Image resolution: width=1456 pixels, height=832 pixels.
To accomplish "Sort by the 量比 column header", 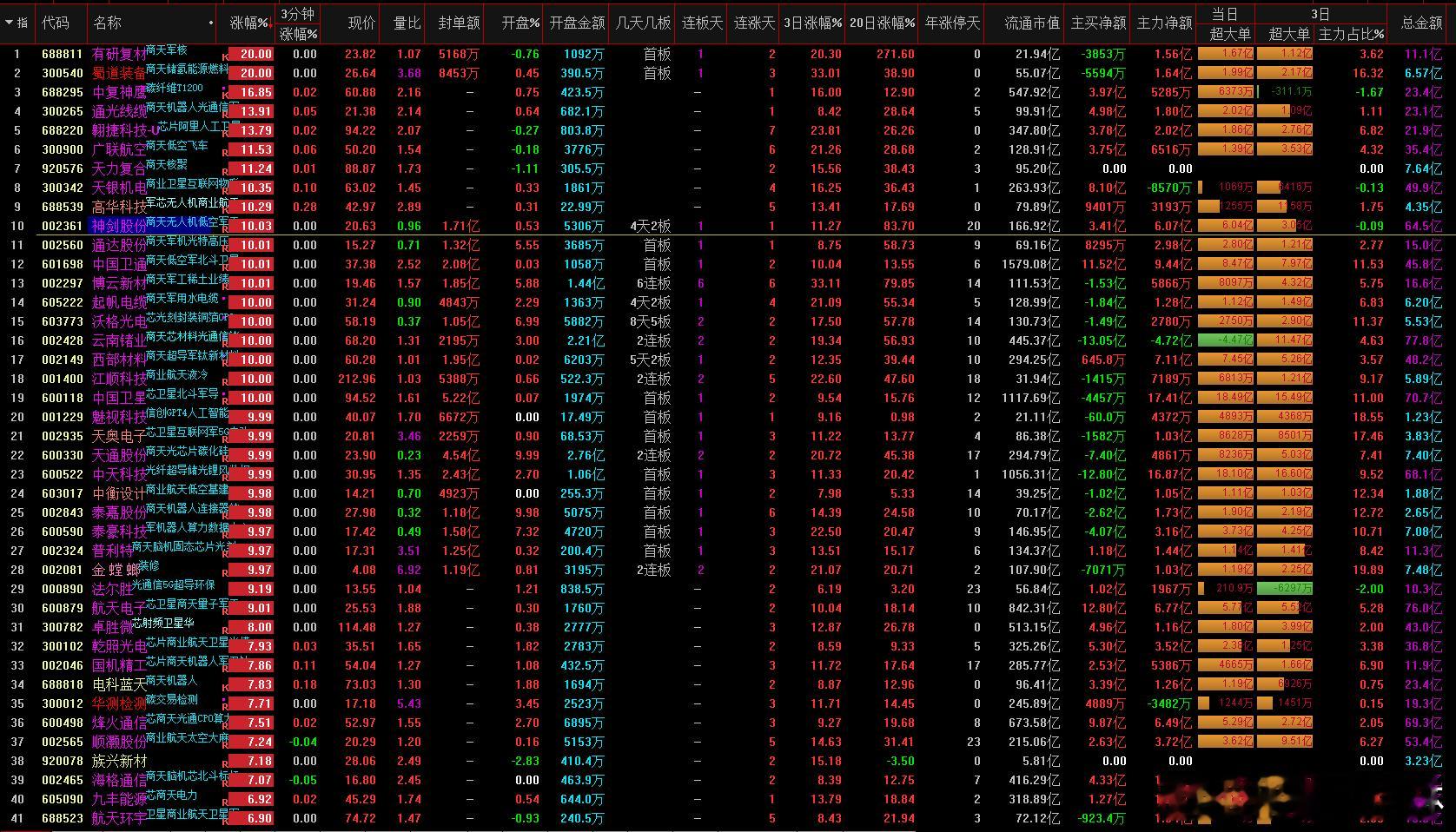I will click(407, 23).
